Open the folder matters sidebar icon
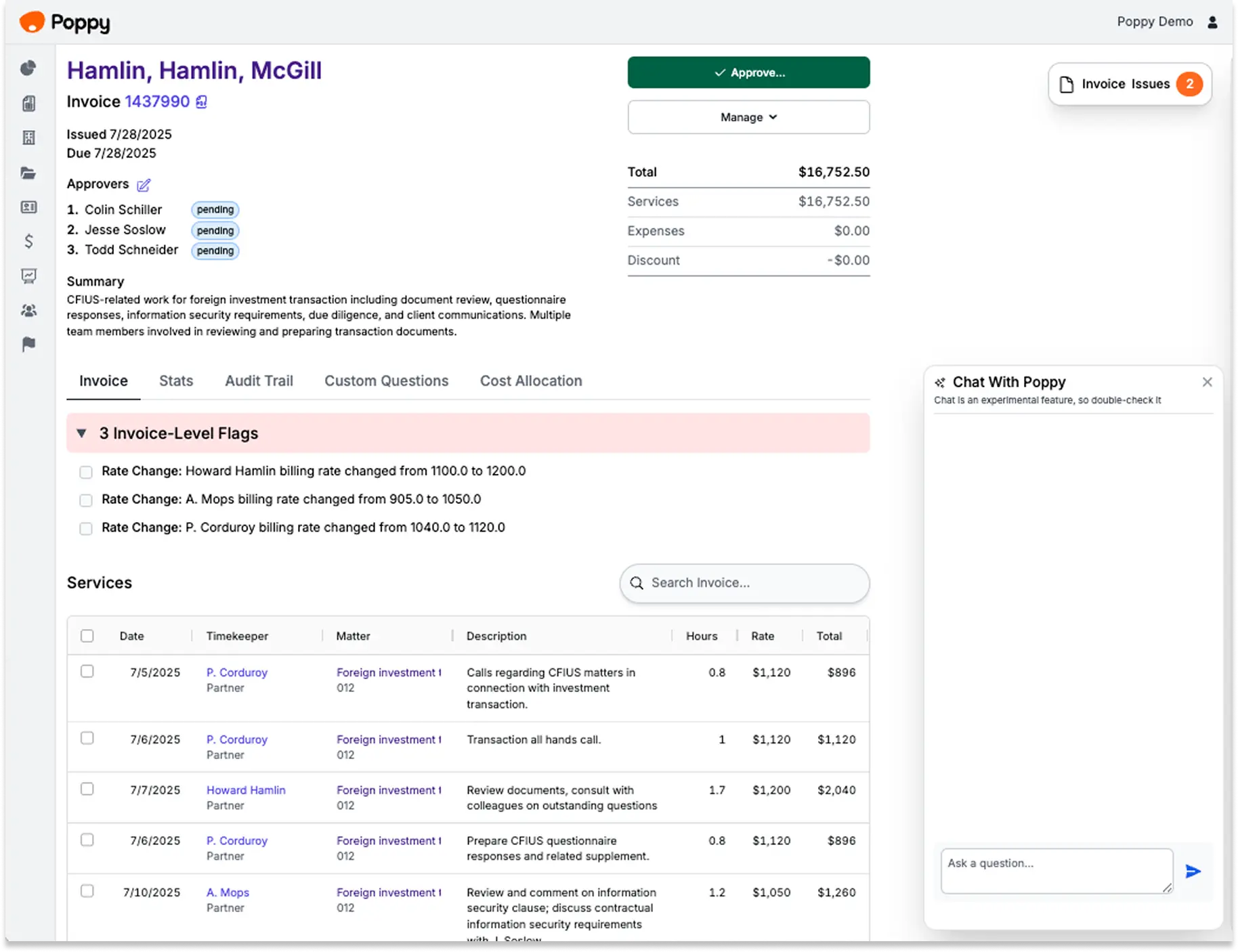1238x952 pixels. 28,173
